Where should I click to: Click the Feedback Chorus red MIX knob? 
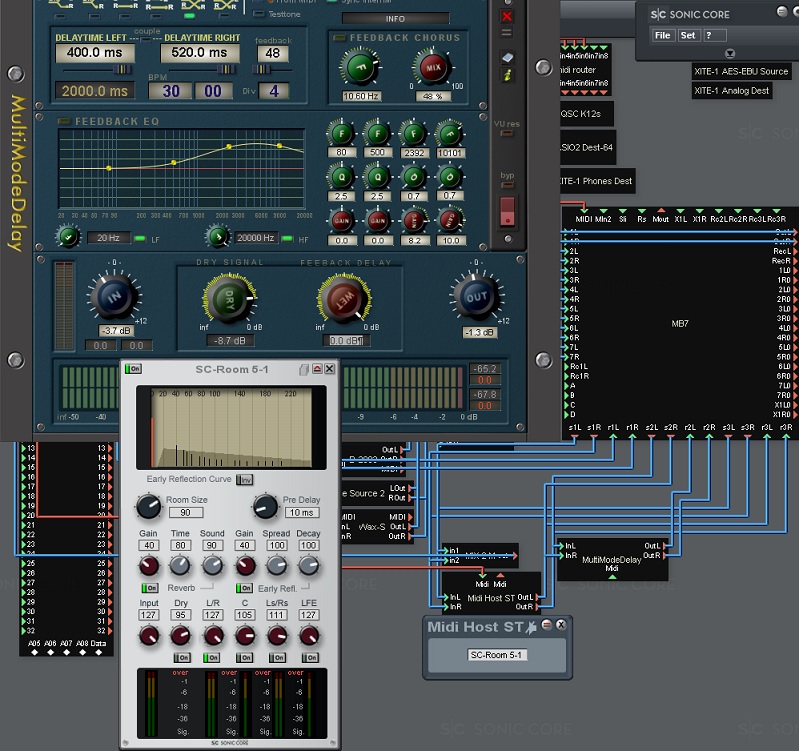point(433,67)
